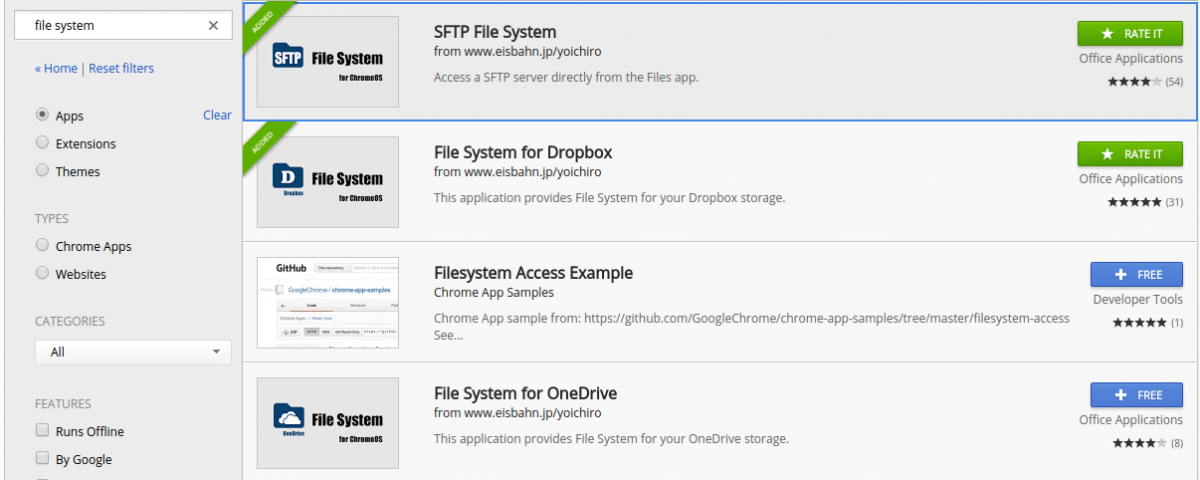This screenshot has width=1200, height=480.
Task: Click FREE button for Filesystem Access Example
Action: click(1137, 274)
